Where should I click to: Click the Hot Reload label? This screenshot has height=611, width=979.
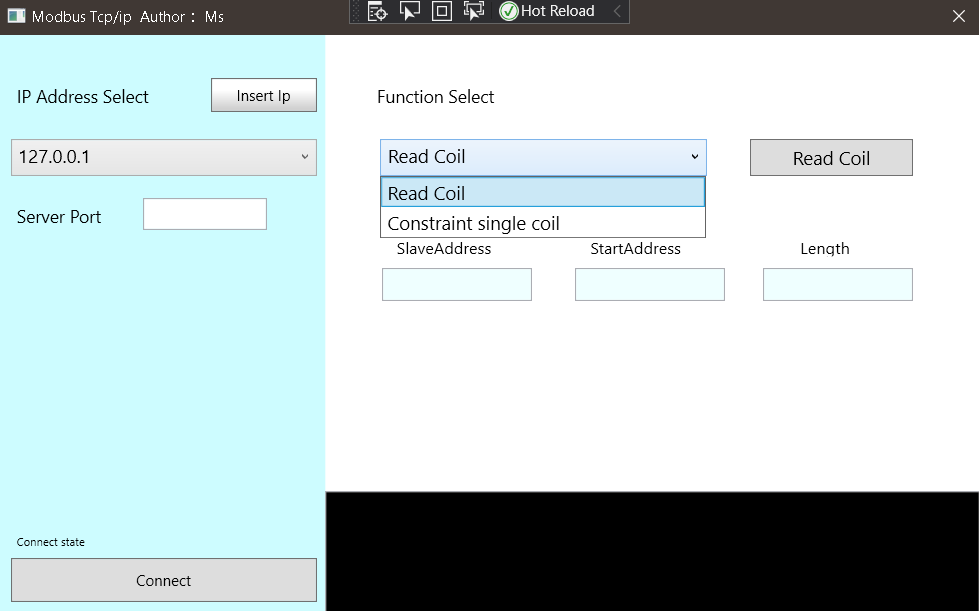tap(558, 11)
